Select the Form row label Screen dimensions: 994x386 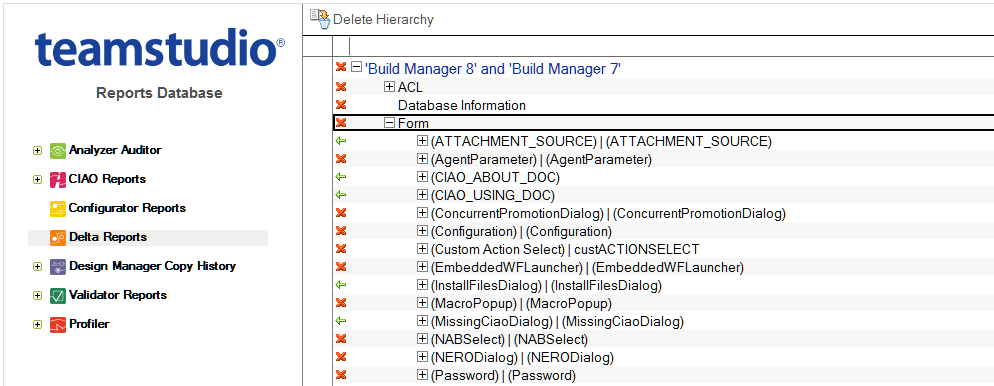(413, 124)
